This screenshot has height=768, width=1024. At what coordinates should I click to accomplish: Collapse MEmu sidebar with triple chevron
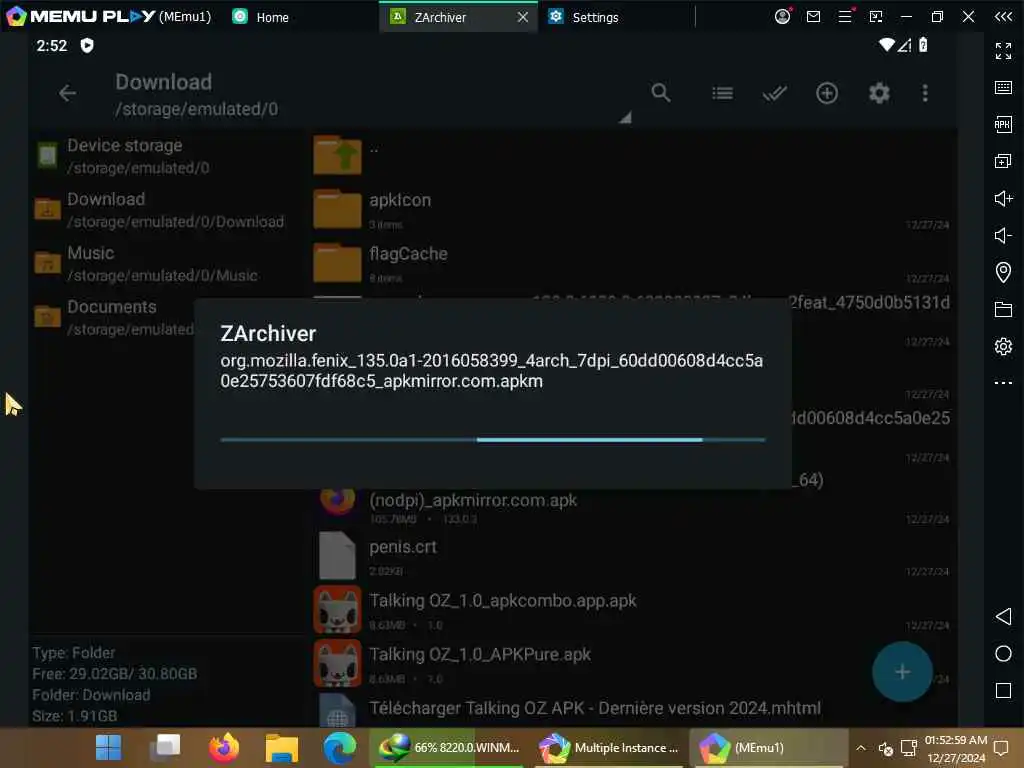click(1003, 16)
